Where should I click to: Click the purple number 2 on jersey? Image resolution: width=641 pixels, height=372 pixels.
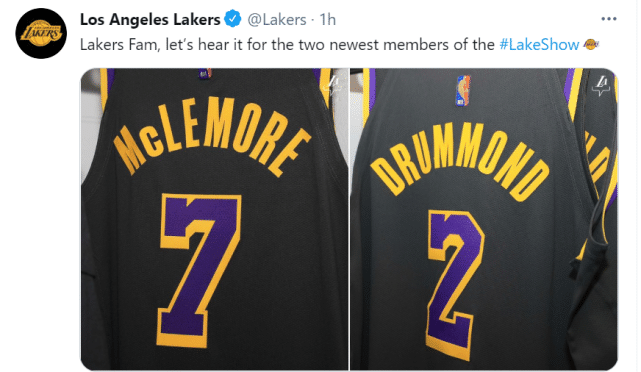click(455, 284)
